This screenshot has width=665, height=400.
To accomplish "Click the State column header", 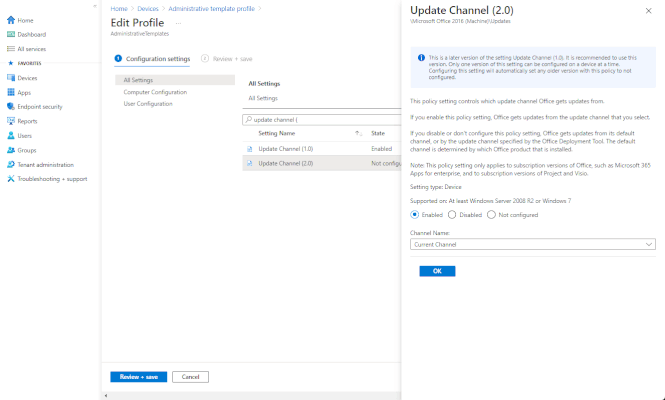I will coord(378,133).
